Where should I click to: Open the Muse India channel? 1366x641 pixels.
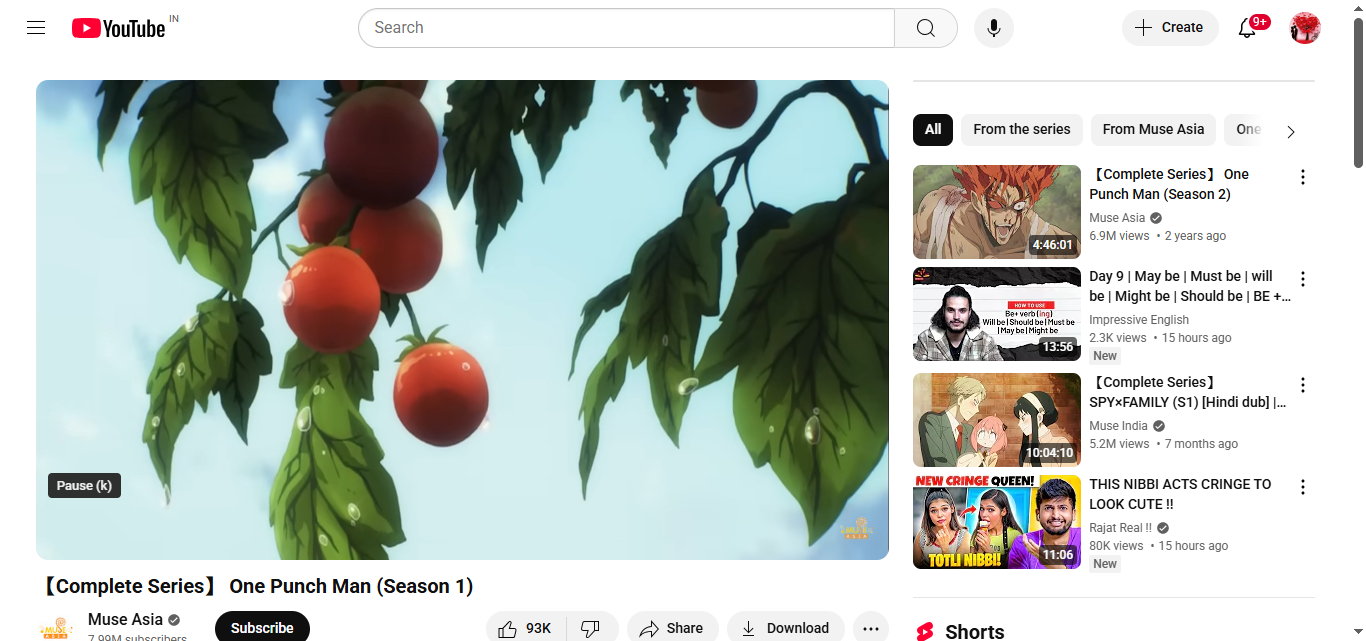(x=1119, y=426)
